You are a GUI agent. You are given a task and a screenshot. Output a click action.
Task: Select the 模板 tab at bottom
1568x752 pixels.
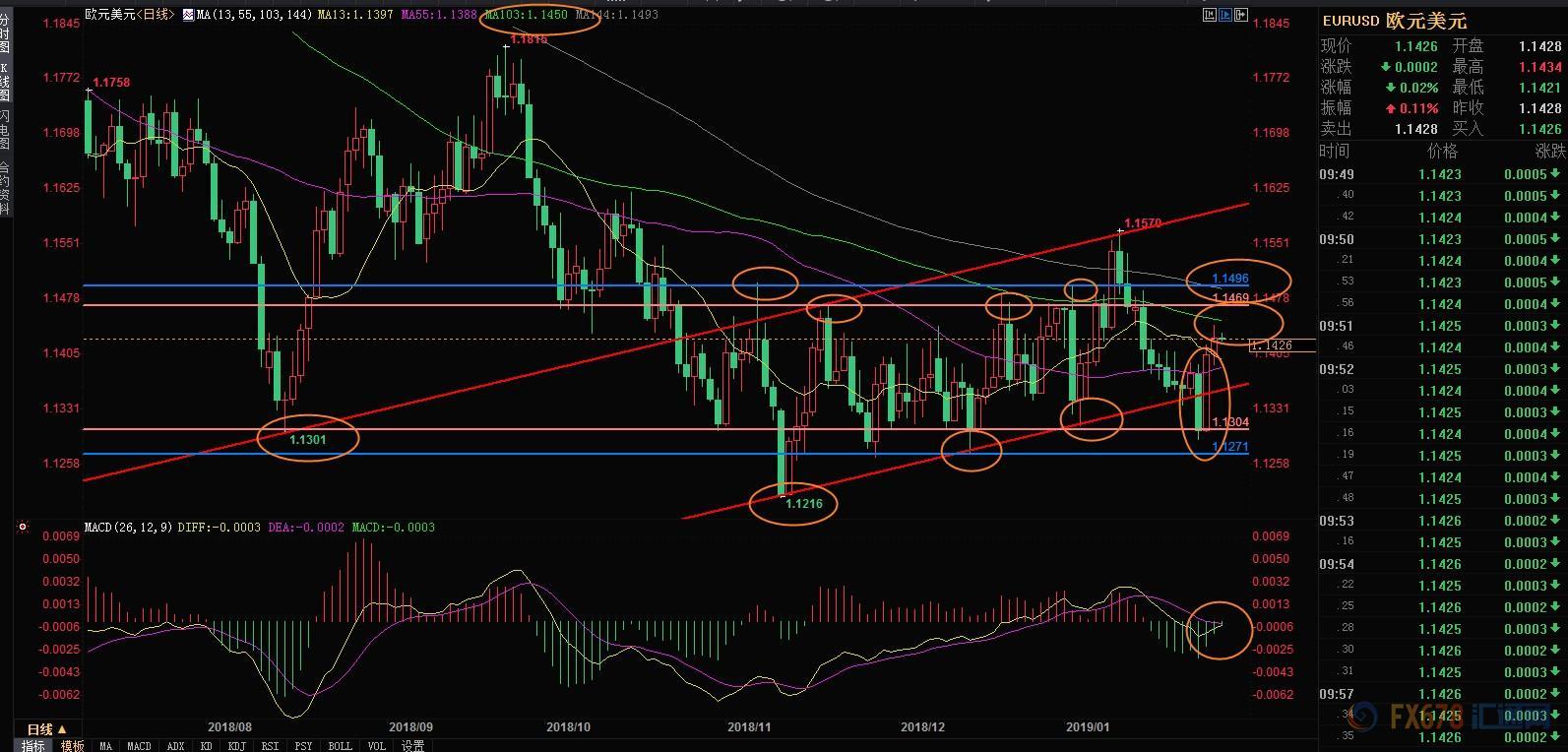tap(72, 746)
